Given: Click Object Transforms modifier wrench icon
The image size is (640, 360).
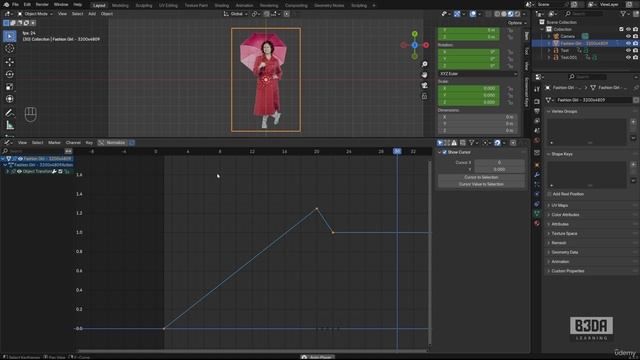Looking at the screenshot, I should pyautogui.click(x=54, y=172).
